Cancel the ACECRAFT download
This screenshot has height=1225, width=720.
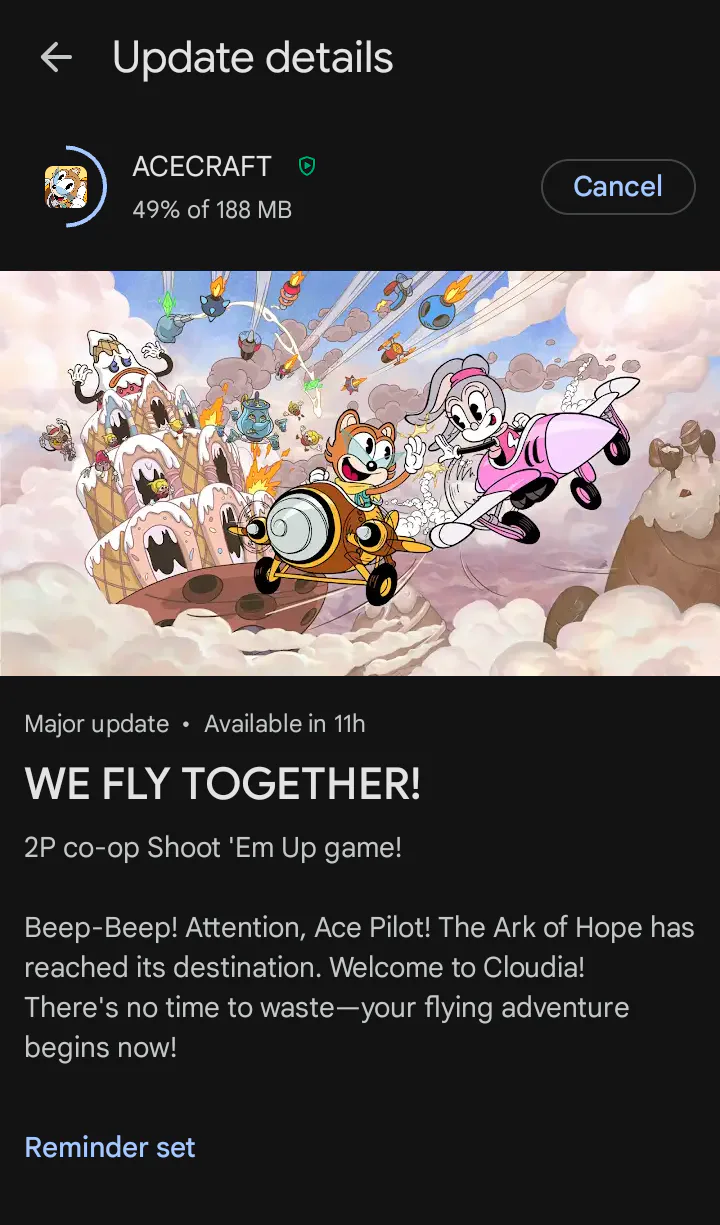coord(618,186)
